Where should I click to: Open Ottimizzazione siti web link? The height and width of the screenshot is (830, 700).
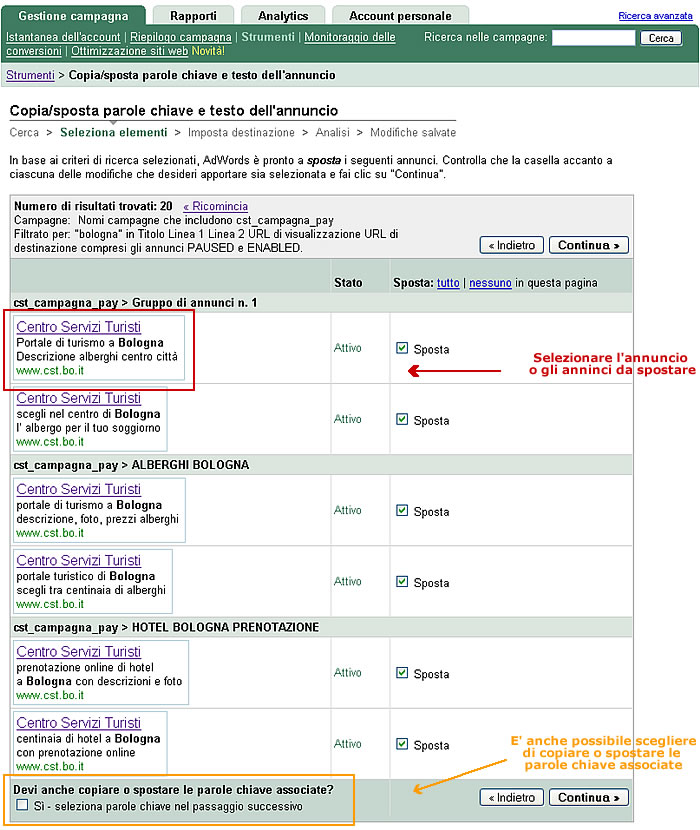click(130, 51)
